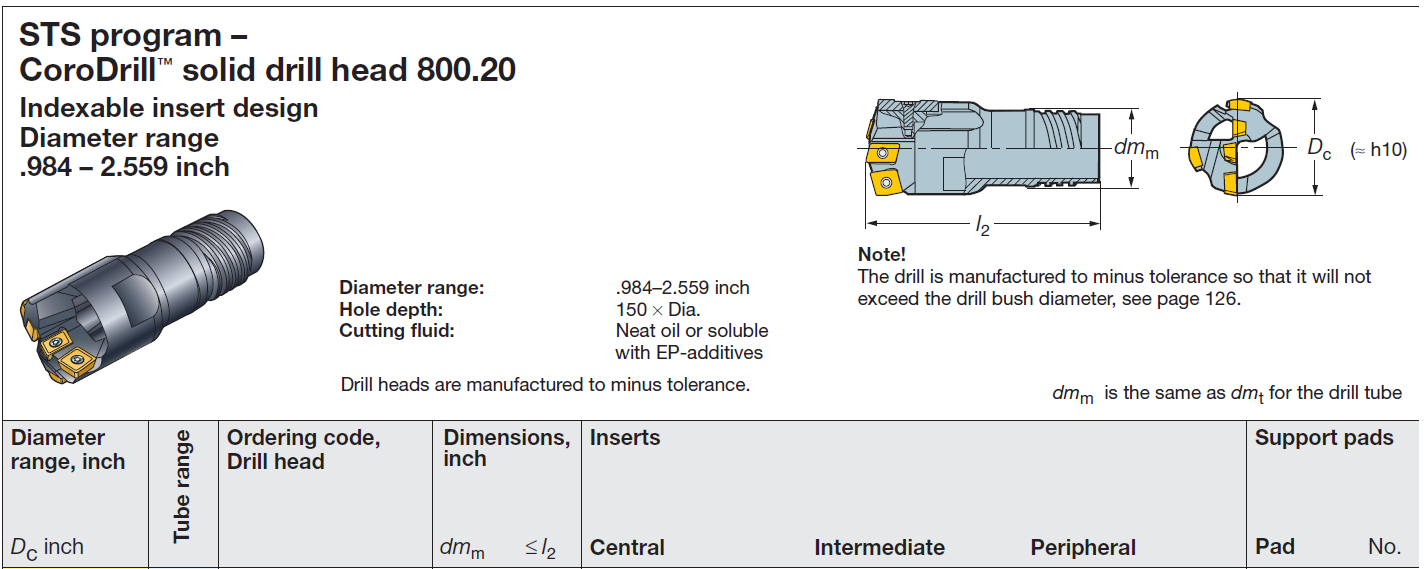Click the 'Cutting fluid:' specification label

pos(397,330)
